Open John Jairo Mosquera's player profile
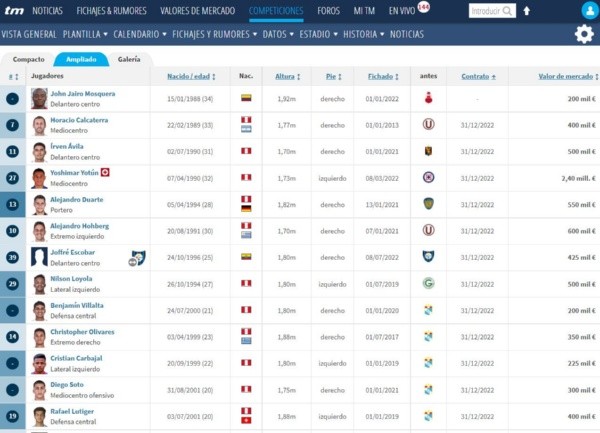Image resolution: width=600 pixels, height=433 pixels. pos(83,94)
